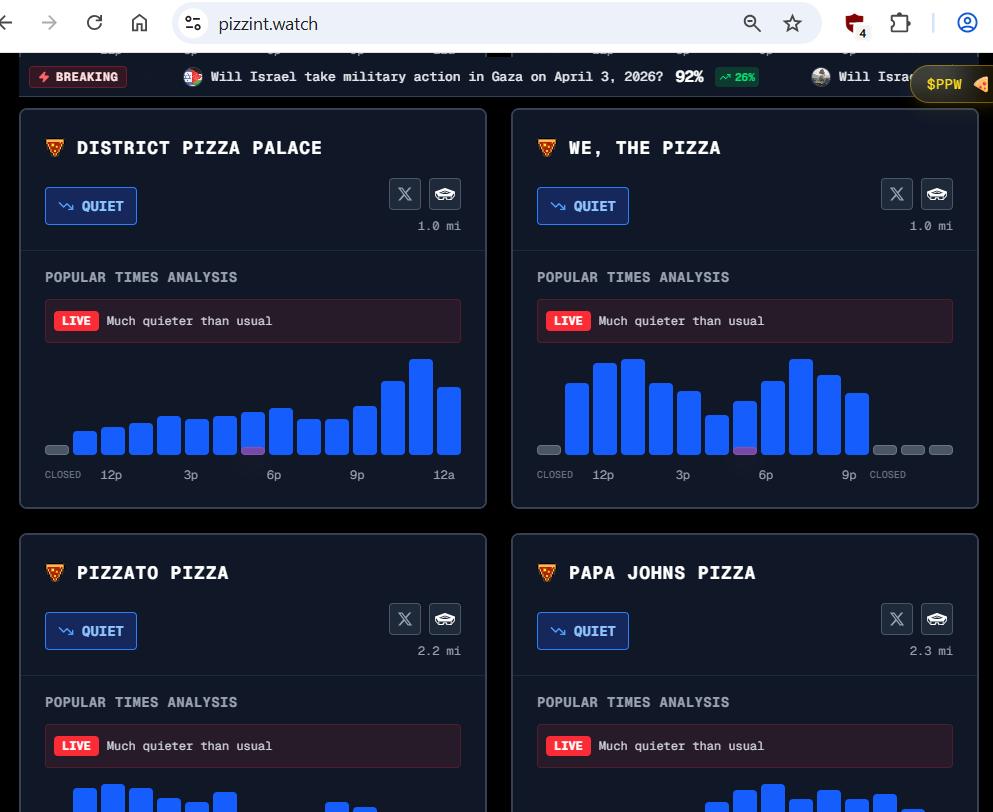This screenshot has height=812, width=993.
Task: Click the LIVE badge in District Pizza Palace card
Action: (x=76, y=321)
